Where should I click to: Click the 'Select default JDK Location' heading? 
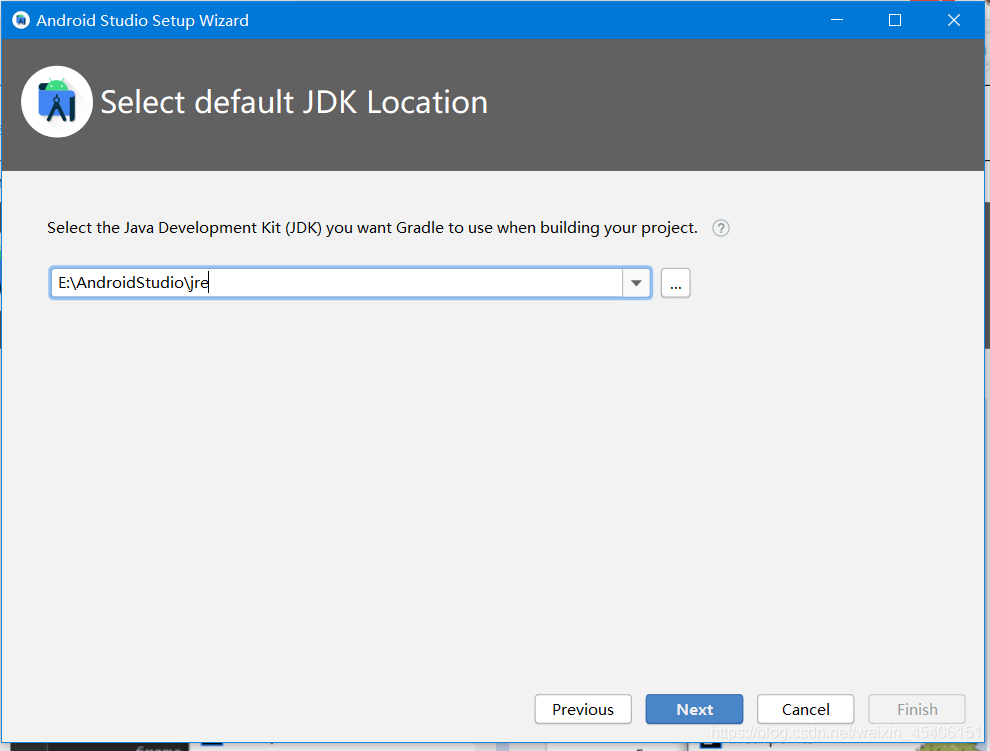point(294,102)
